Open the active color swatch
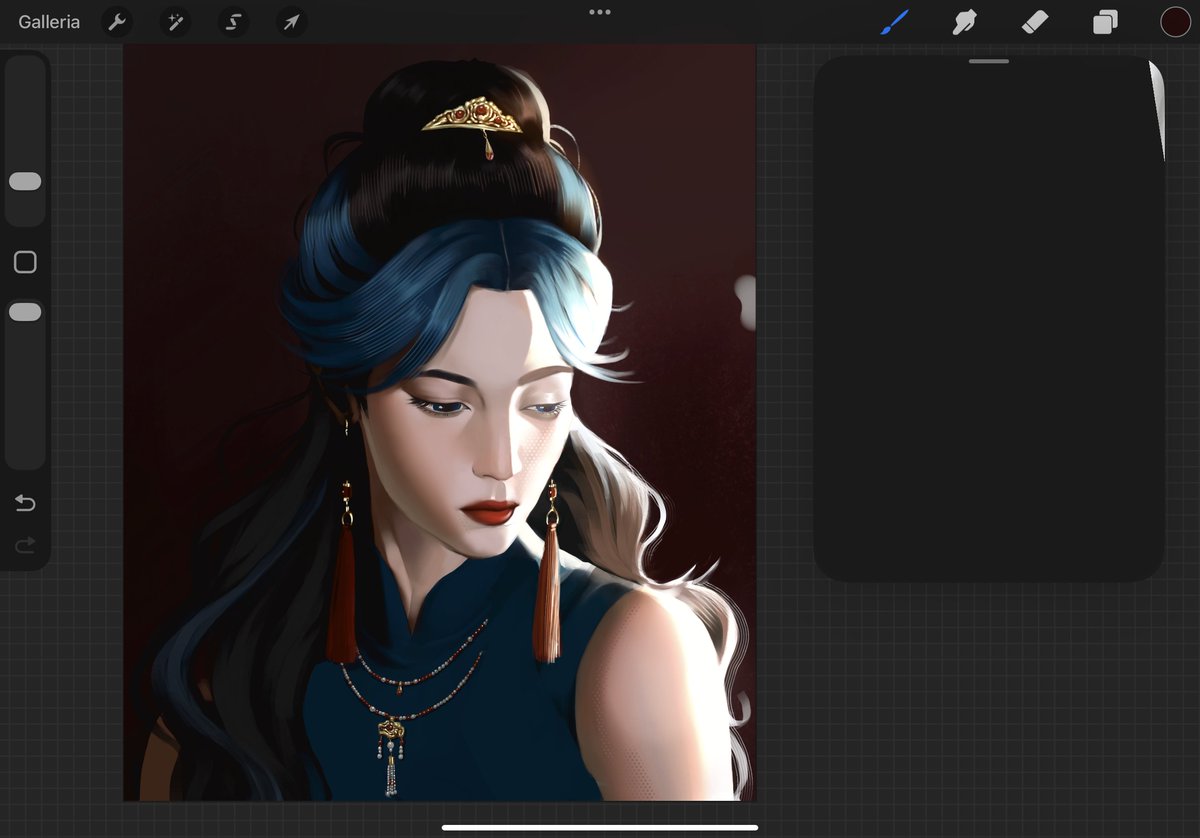Image resolution: width=1200 pixels, height=838 pixels. click(x=1175, y=22)
